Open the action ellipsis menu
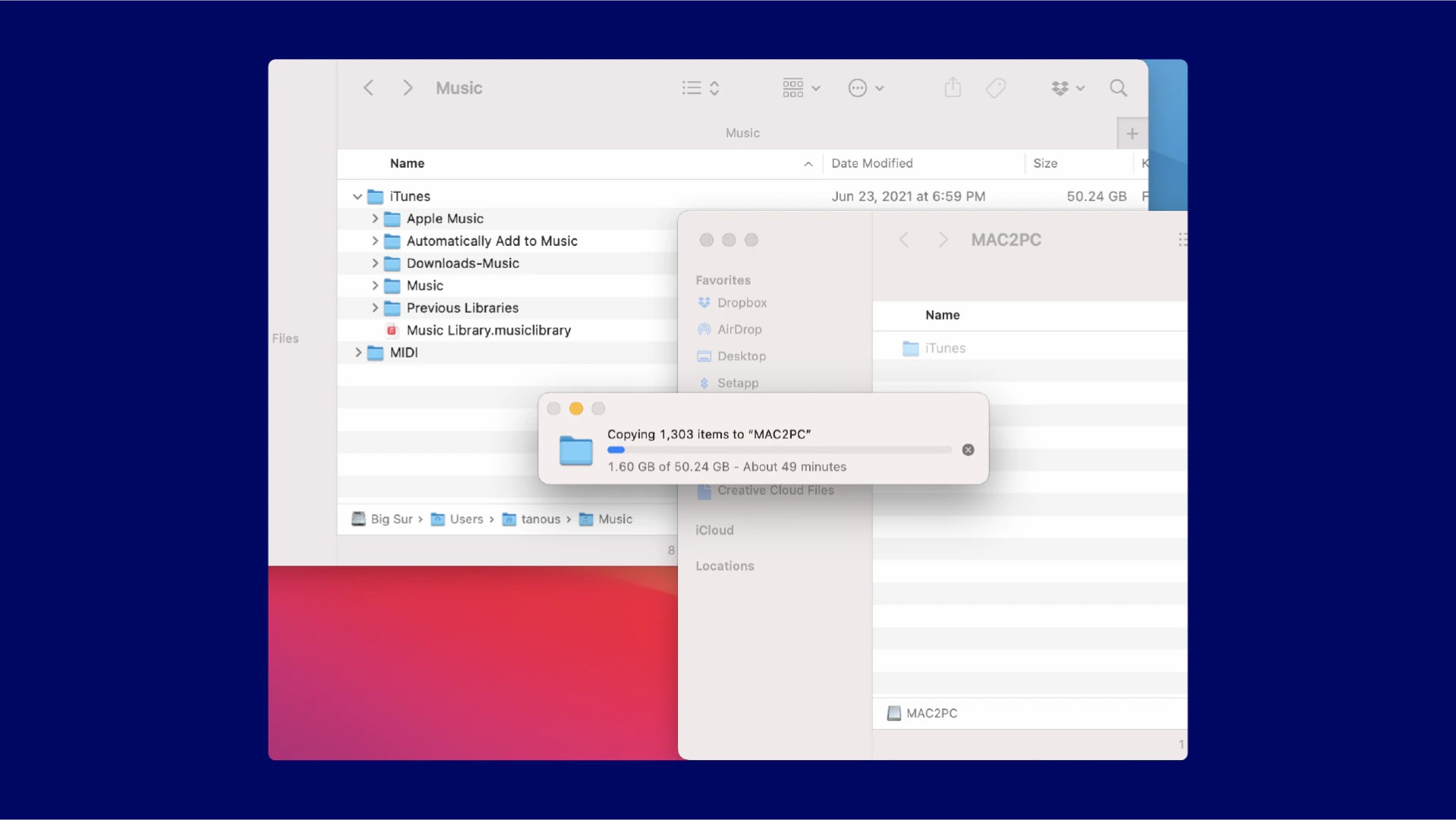Image resolution: width=1456 pixels, height=820 pixels. [x=865, y=88]
